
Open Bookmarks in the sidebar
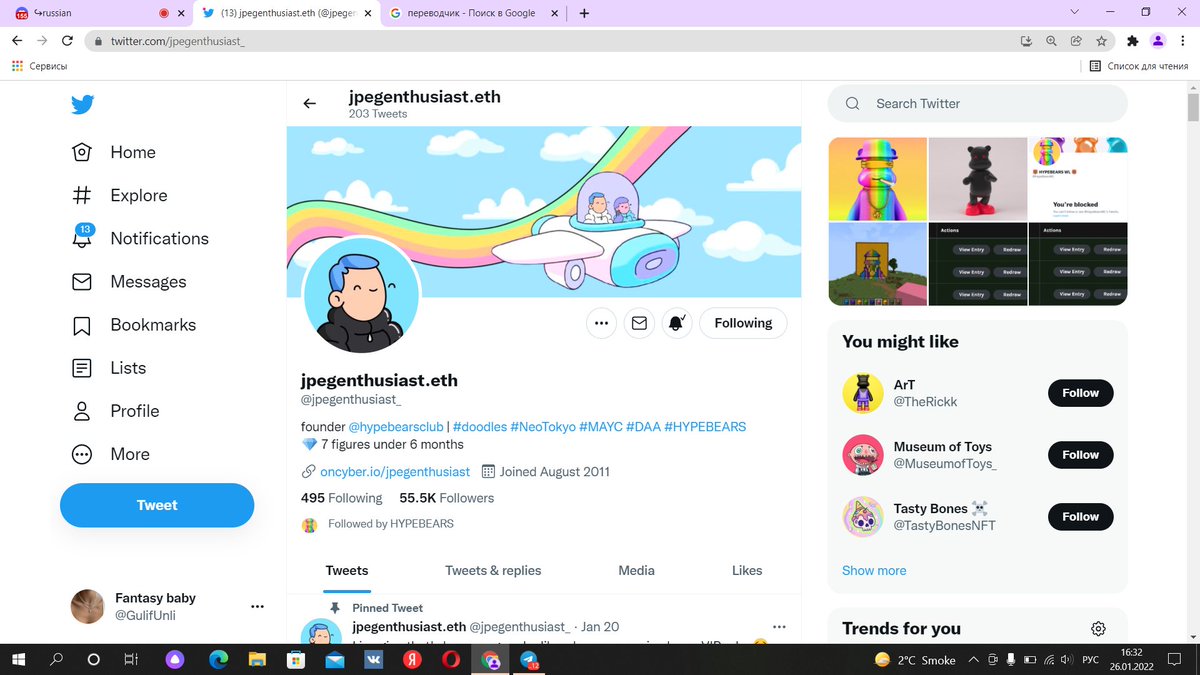click(134, 324)
